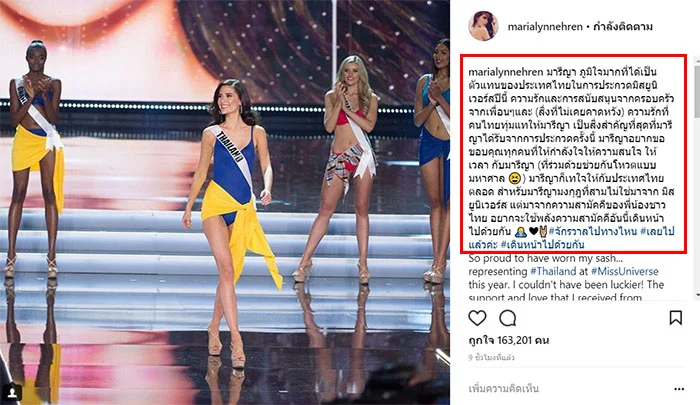Open the #จักรวาลไปทางไหน hashtag
The image size is (700, 405).
point(593,231)
